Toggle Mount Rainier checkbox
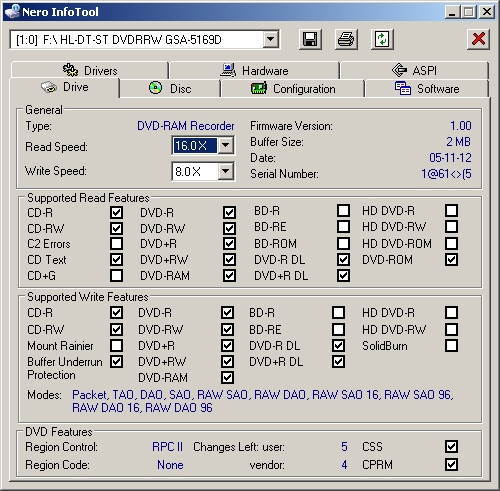The width and height of the screenshot is (500, 491). tap(116, 345)
